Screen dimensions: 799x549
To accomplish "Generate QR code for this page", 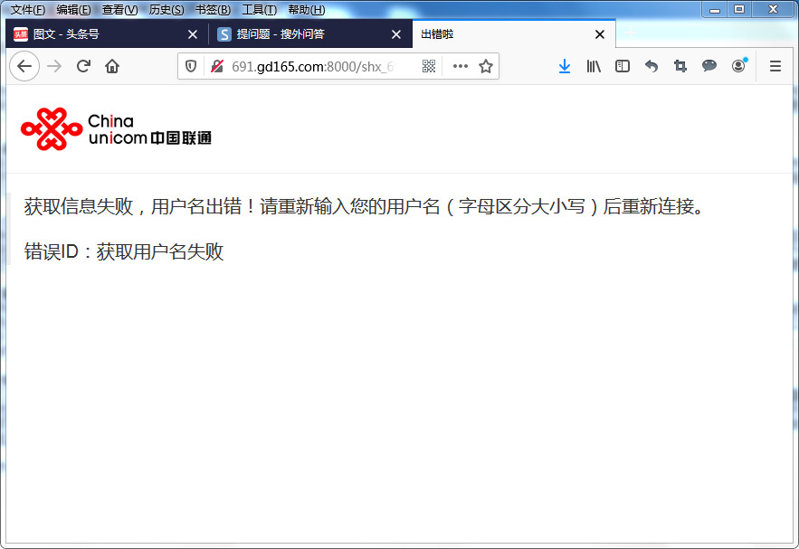I will click(x=429, y=66).
